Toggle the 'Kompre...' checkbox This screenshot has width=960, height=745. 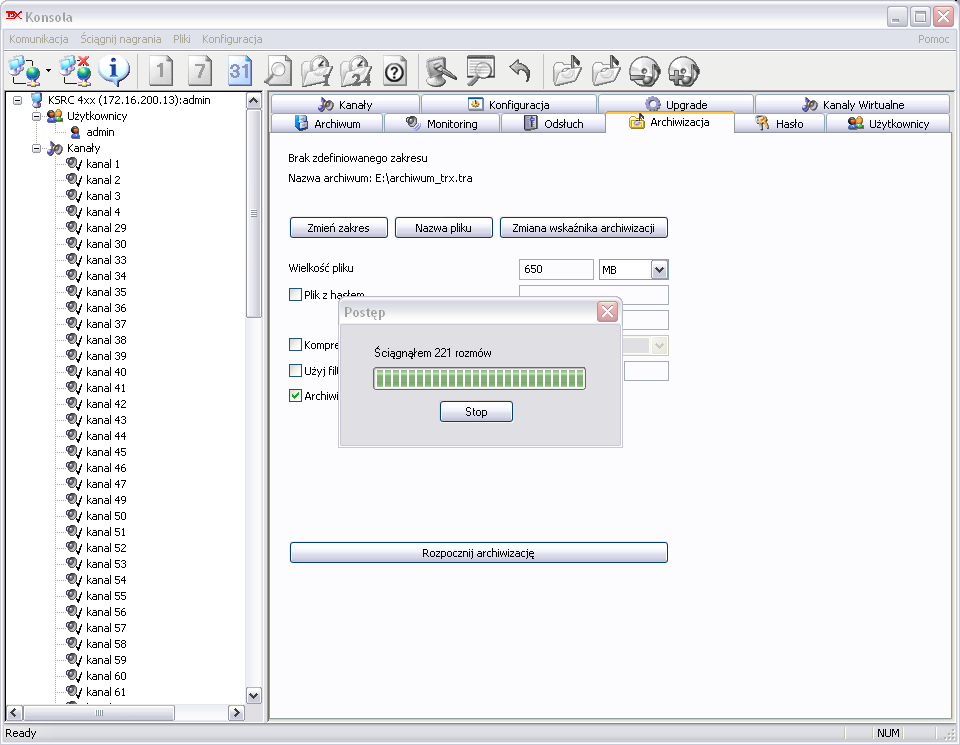point(295,345)
